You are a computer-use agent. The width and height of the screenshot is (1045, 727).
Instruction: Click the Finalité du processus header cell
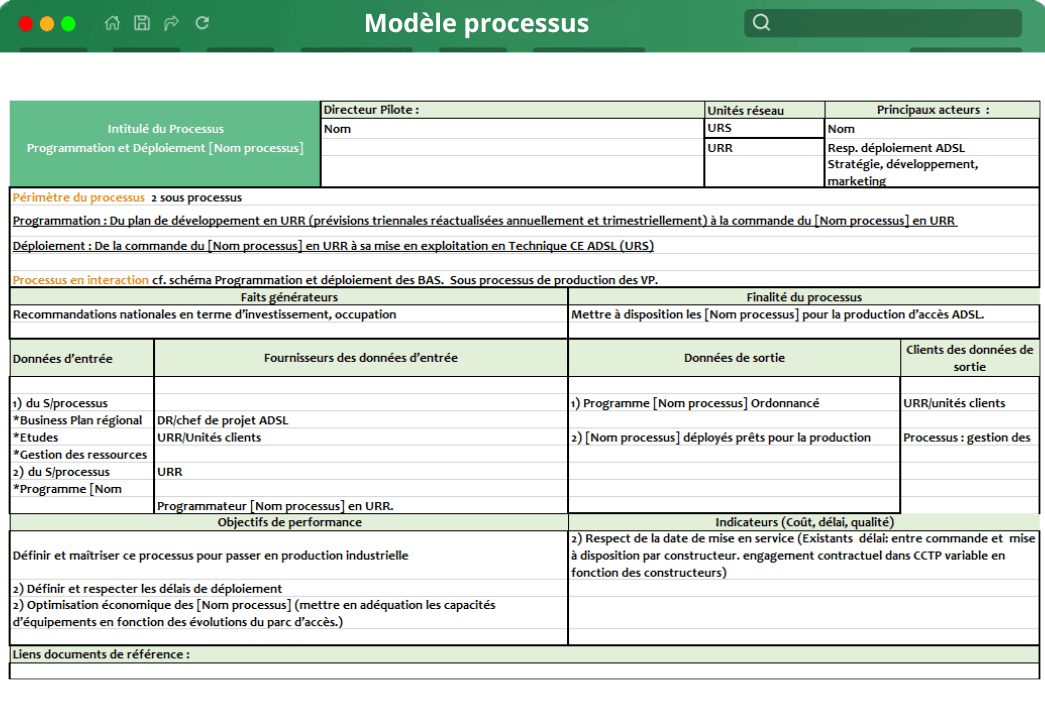coord(803,295)
